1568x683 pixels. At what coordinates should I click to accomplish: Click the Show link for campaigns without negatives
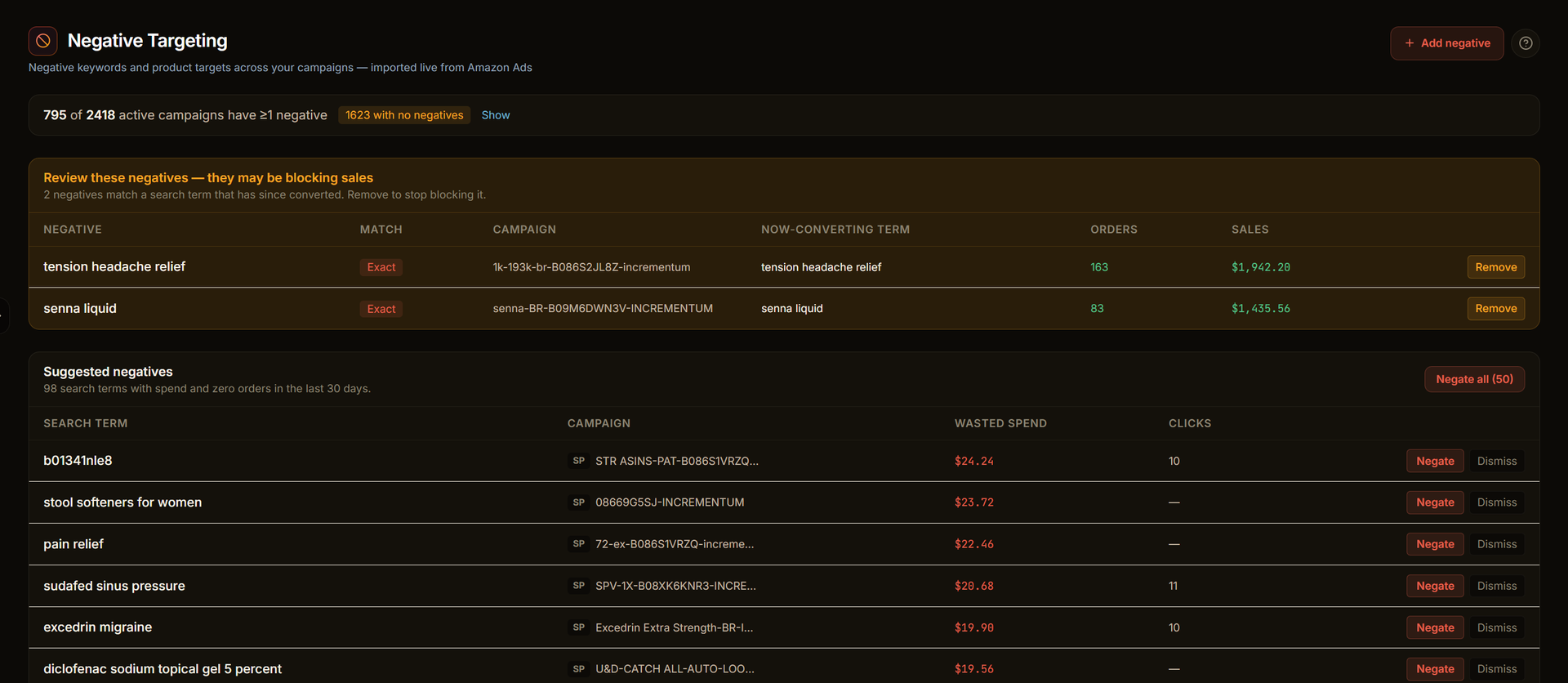496,115
